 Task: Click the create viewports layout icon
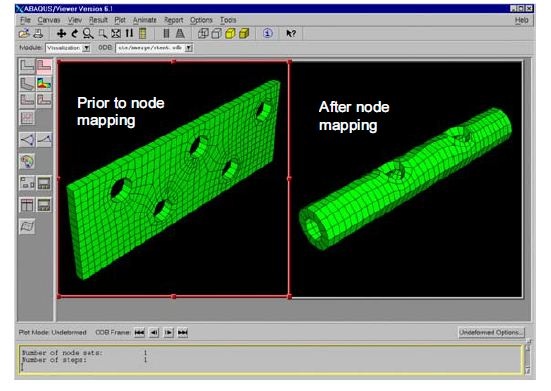click(27, 183)
